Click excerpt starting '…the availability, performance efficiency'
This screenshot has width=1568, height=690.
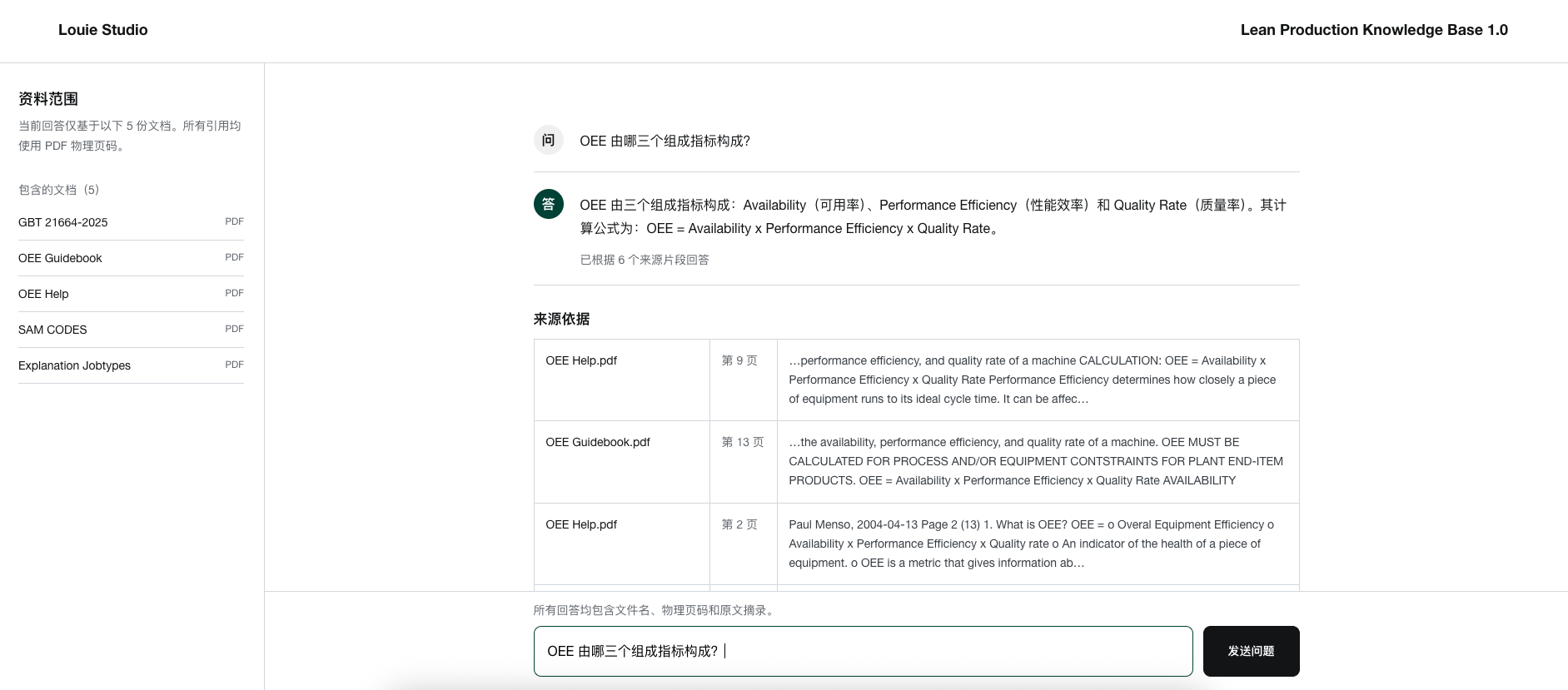tap(1036, 461)
